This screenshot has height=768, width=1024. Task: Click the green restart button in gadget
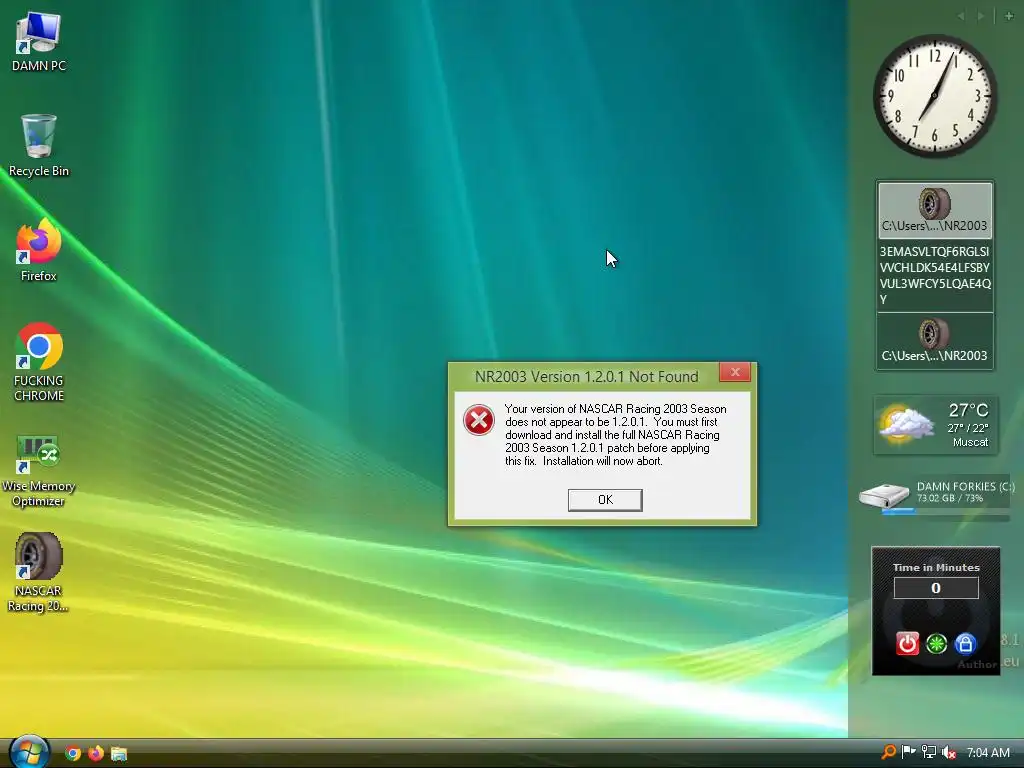(x=936, y=644)
